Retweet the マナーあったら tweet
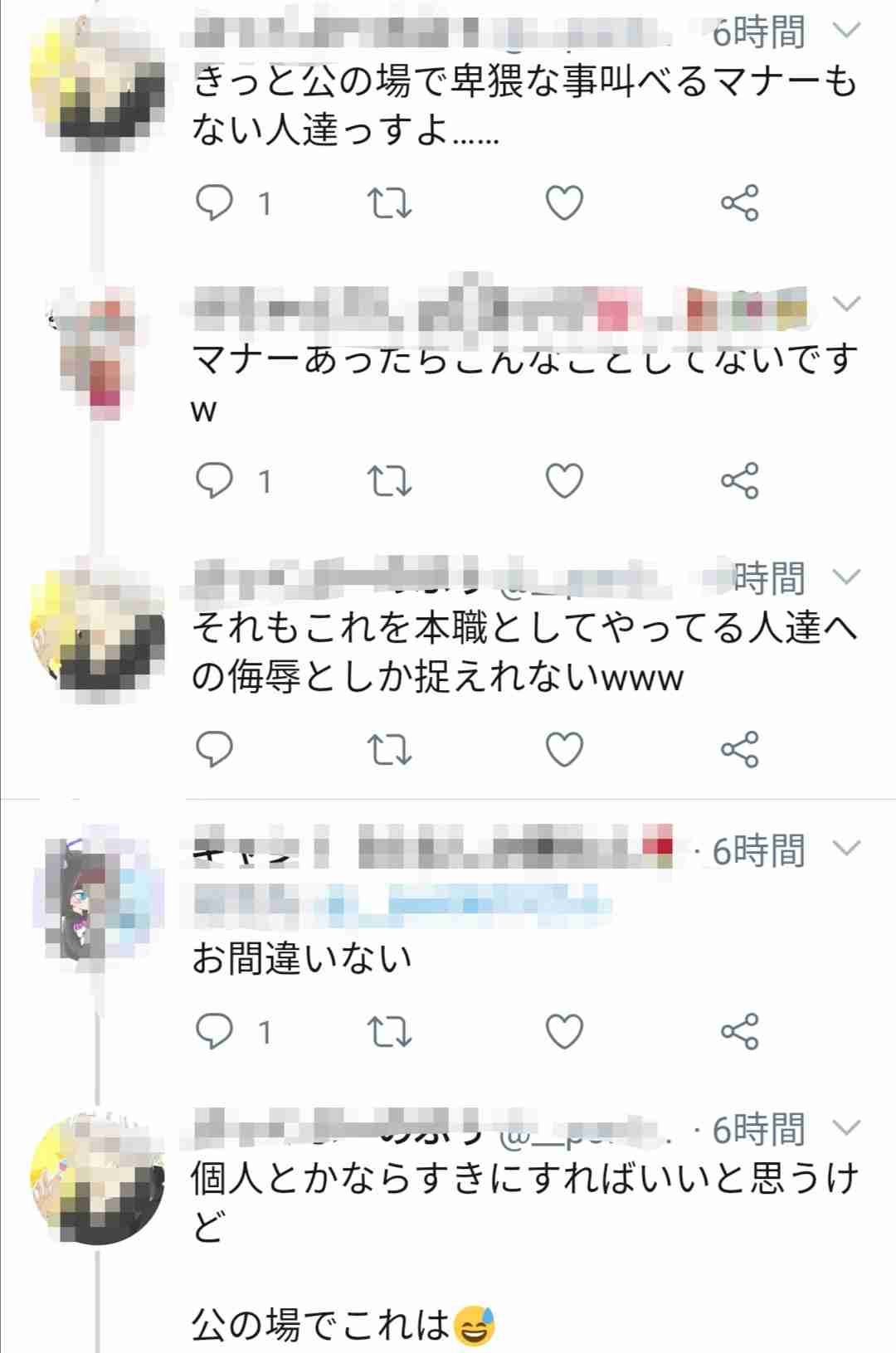896x1353 pixels. (389, 481)
